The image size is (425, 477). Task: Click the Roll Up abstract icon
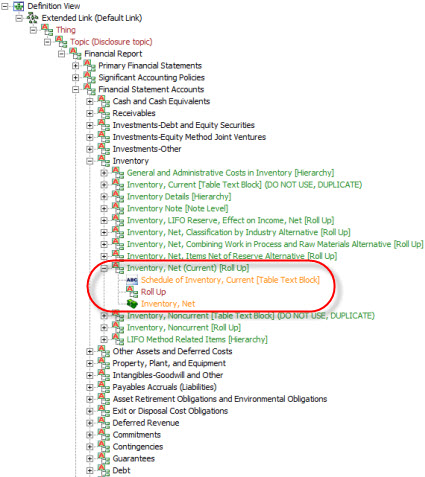point(132,292)
